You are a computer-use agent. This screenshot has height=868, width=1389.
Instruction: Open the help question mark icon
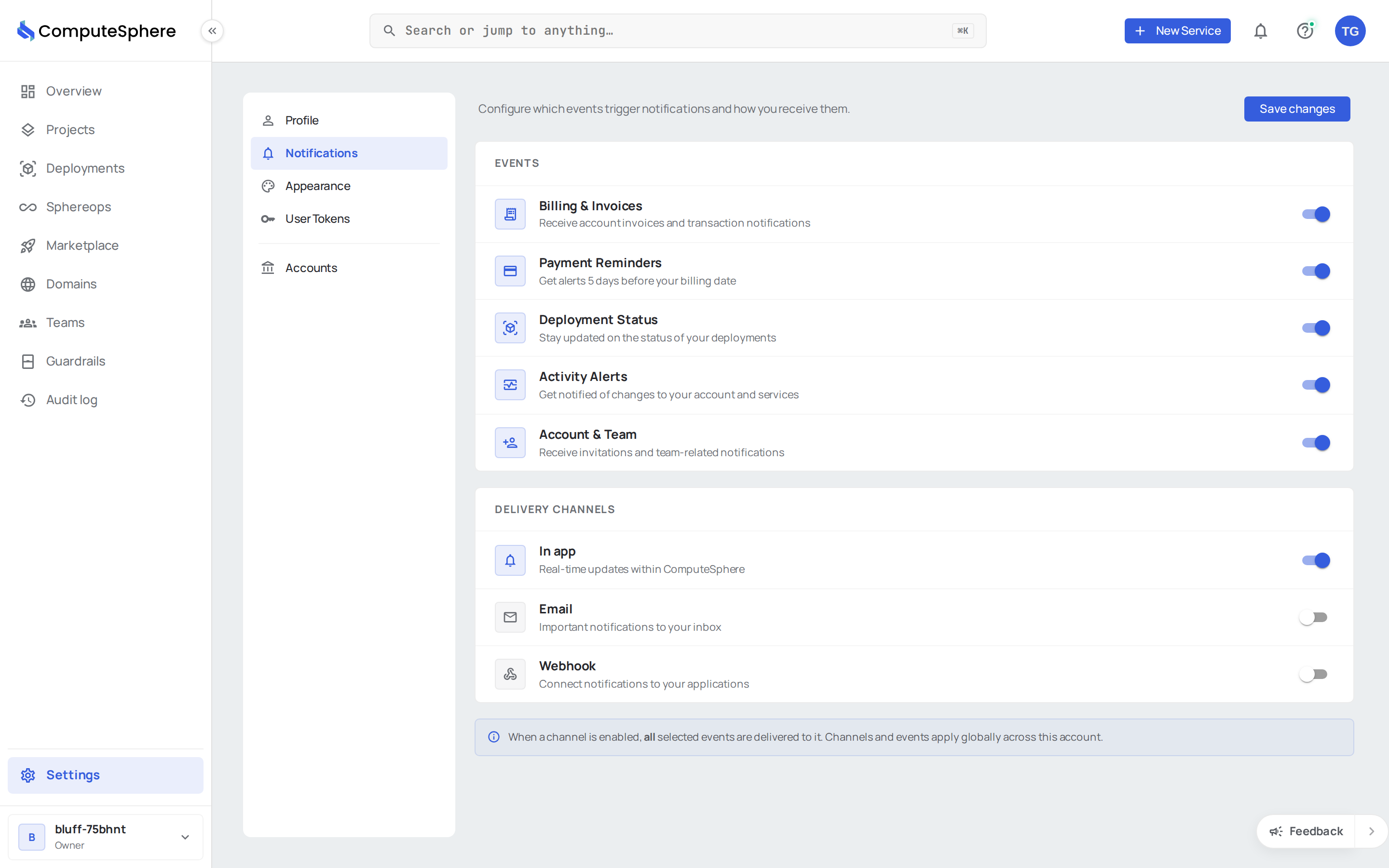1305,31
